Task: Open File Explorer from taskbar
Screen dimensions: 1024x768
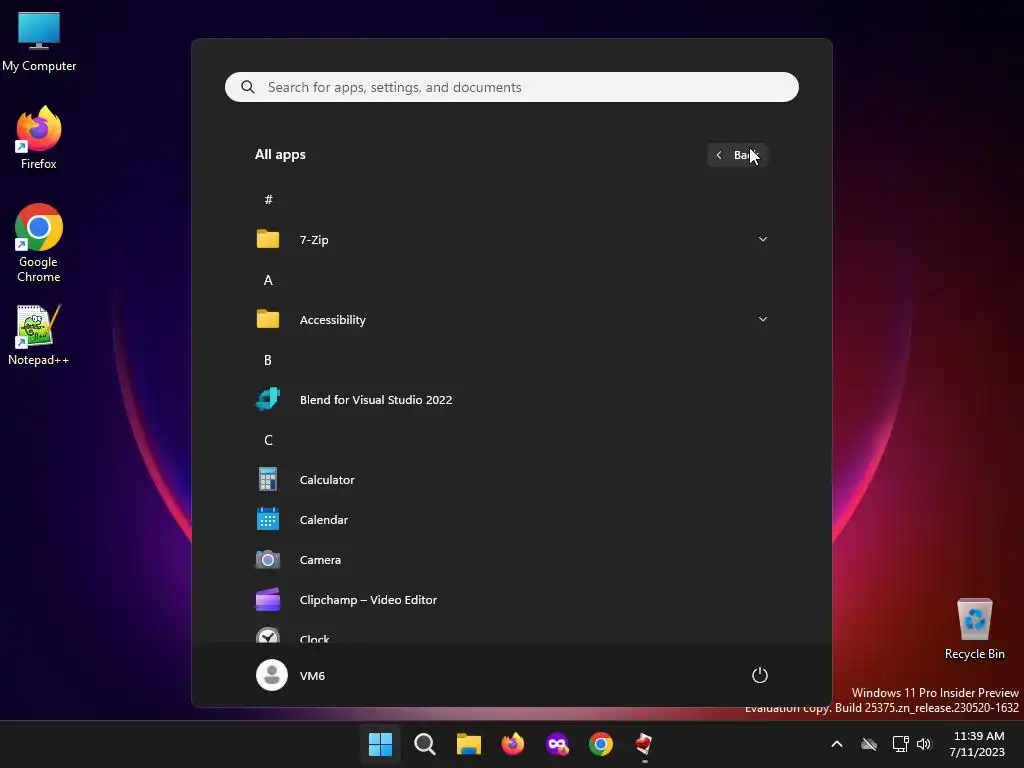Action: [468, 743]
